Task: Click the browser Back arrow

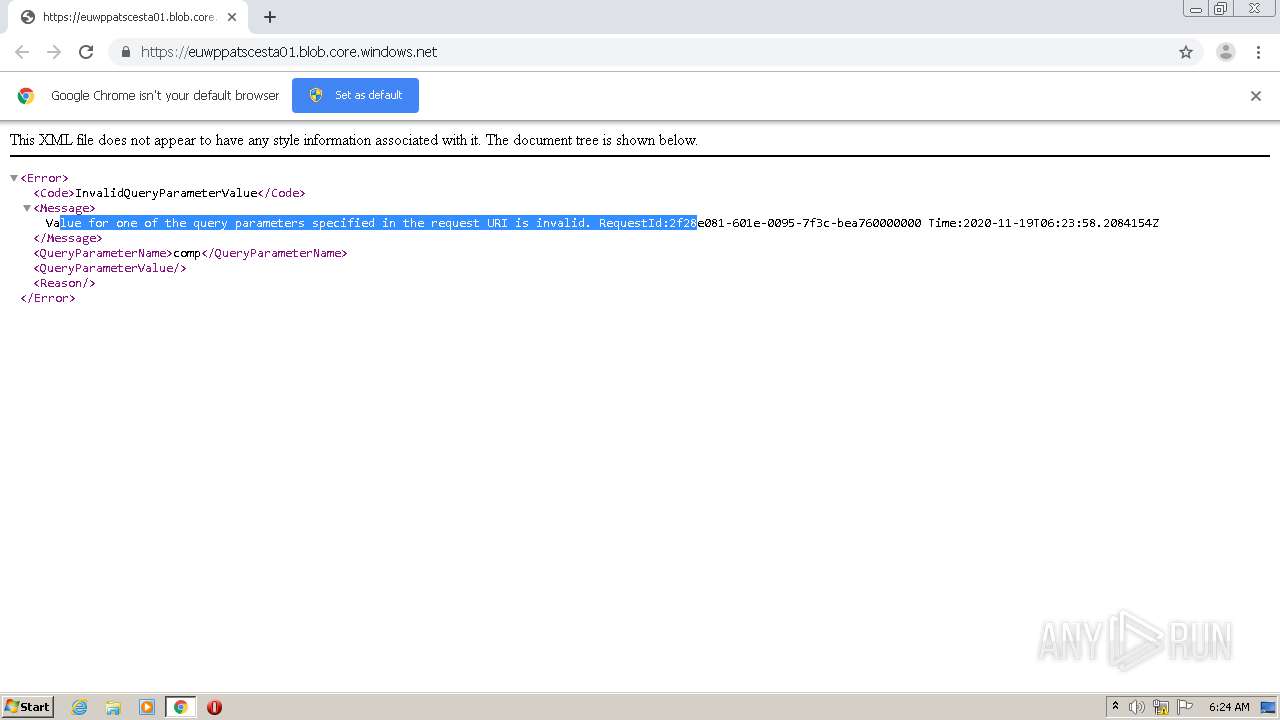Action: tap(22, 52)
